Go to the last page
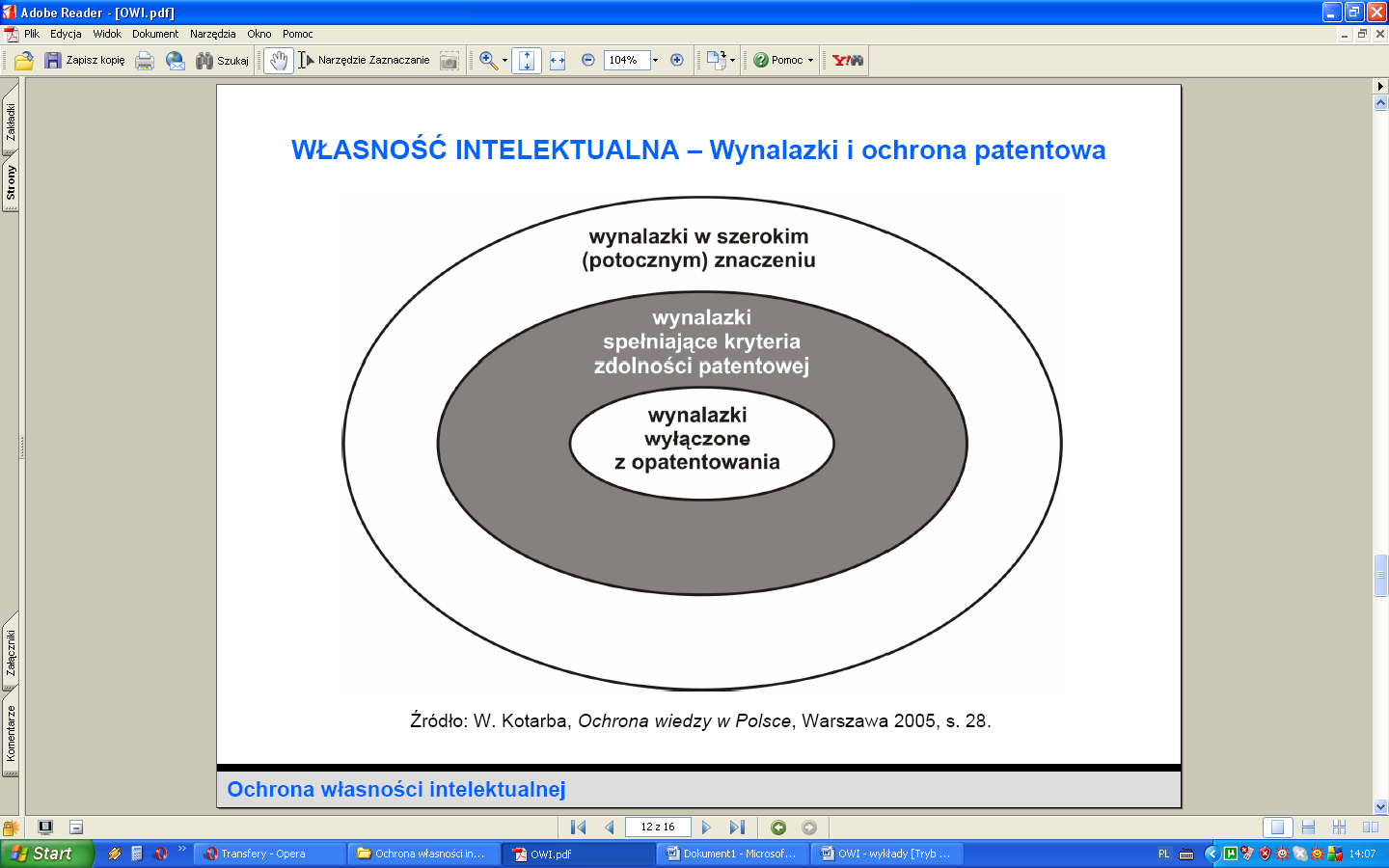 737,827
